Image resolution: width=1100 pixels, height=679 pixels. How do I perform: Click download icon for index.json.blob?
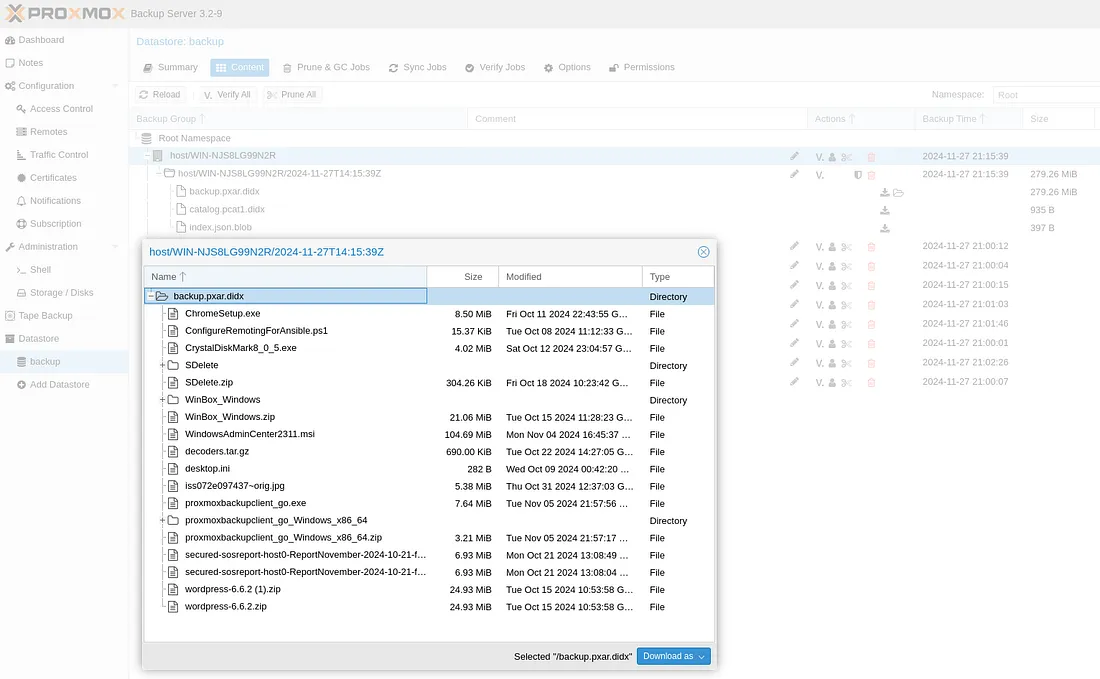(885, 228)
